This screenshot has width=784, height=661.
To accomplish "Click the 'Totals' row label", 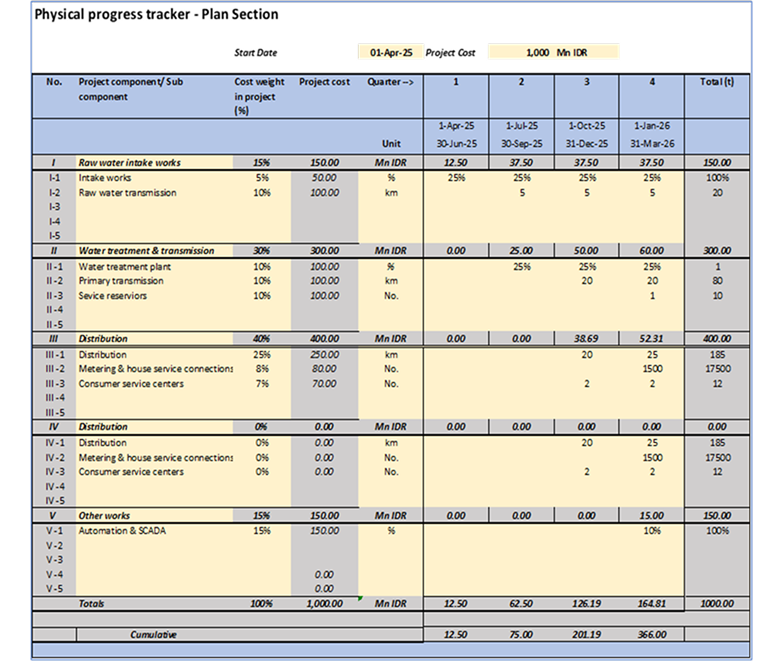I will click(92, 604).
